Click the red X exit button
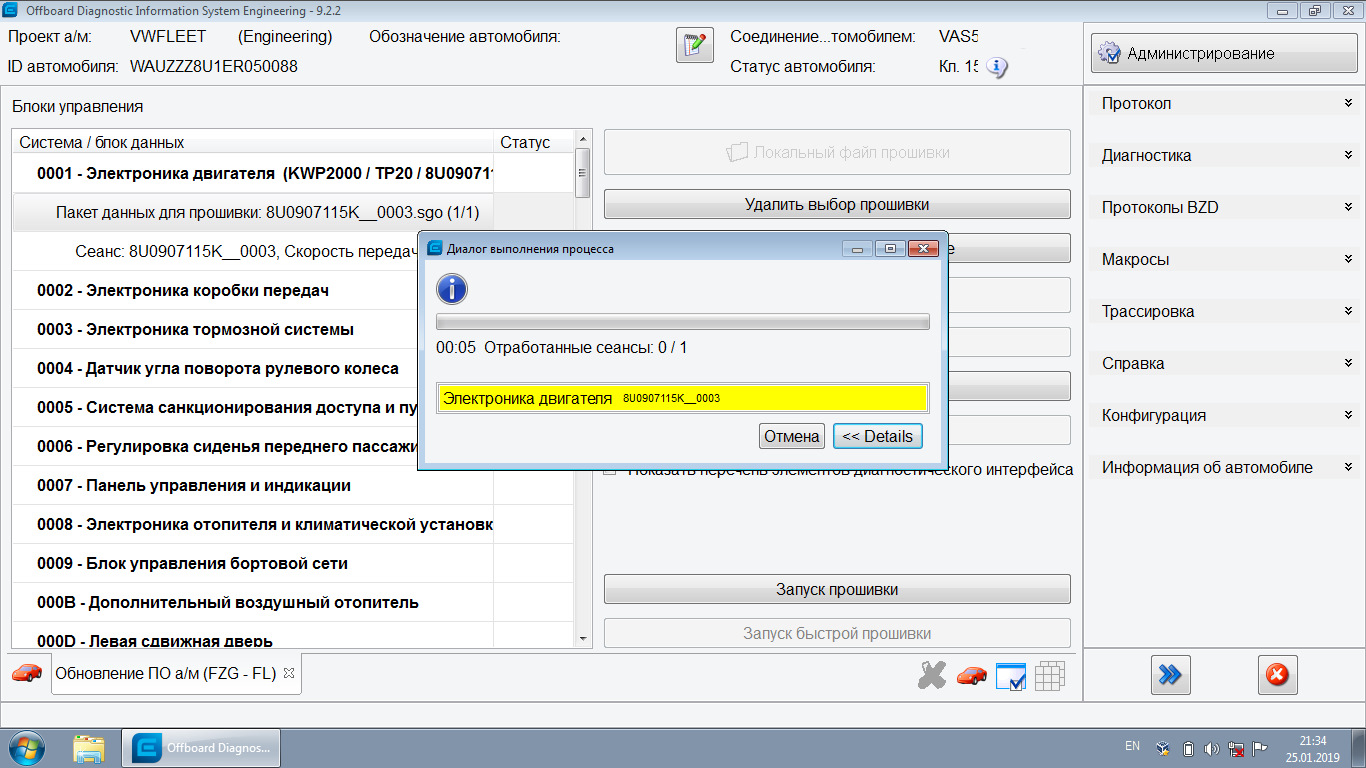Image resolution: width=1366 pixels, height=768 pixels. (x=1277, y=675)
